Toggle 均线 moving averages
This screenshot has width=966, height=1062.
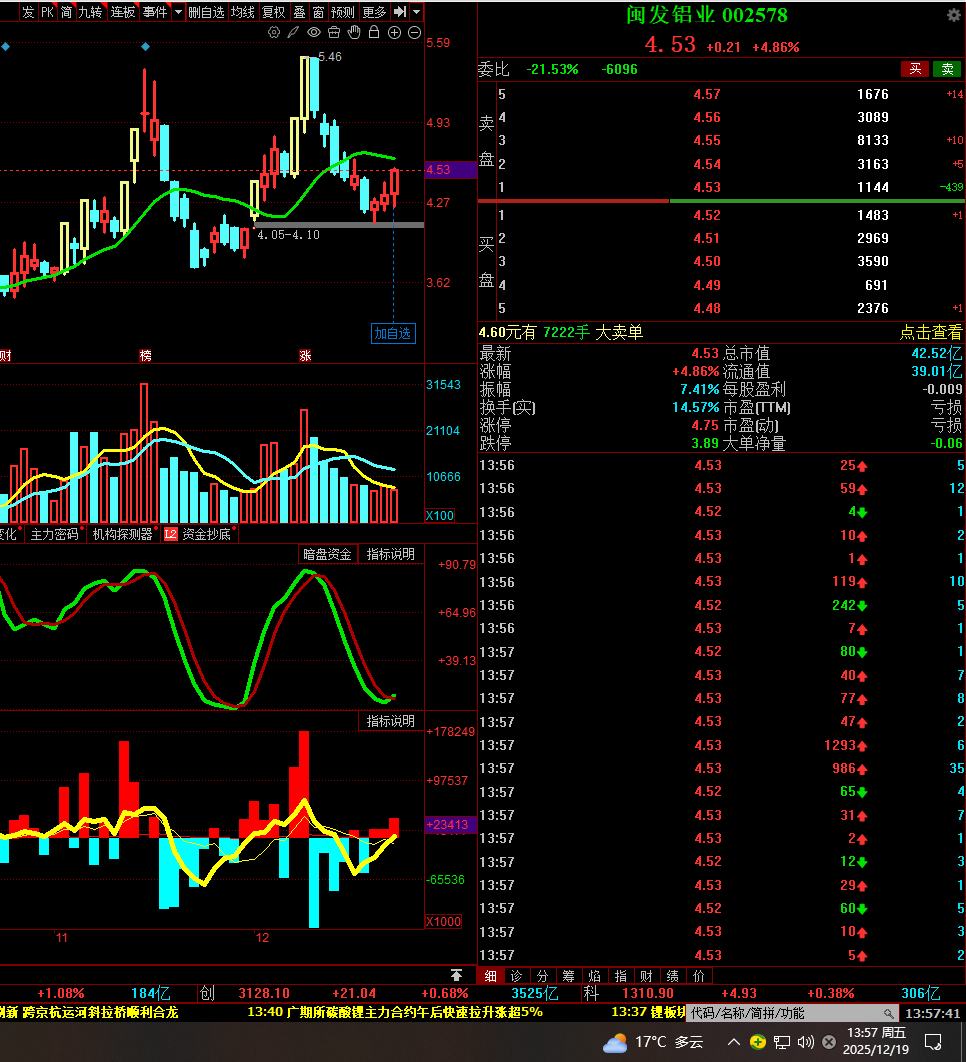pyautogui.click(x=243, y=12)
